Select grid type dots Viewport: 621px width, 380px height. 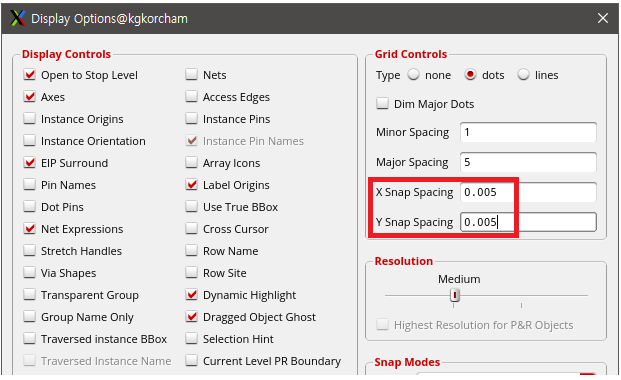(x=470, y=74)
